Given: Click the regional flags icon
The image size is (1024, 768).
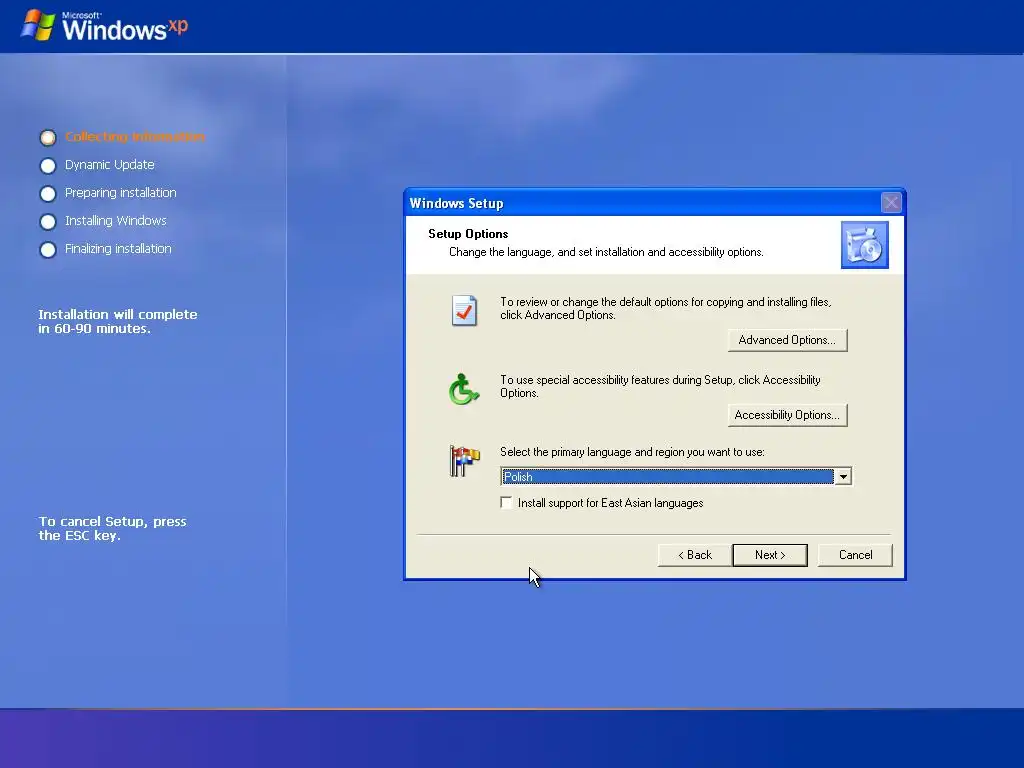Looking at the screenshot, I should point(464,460).
